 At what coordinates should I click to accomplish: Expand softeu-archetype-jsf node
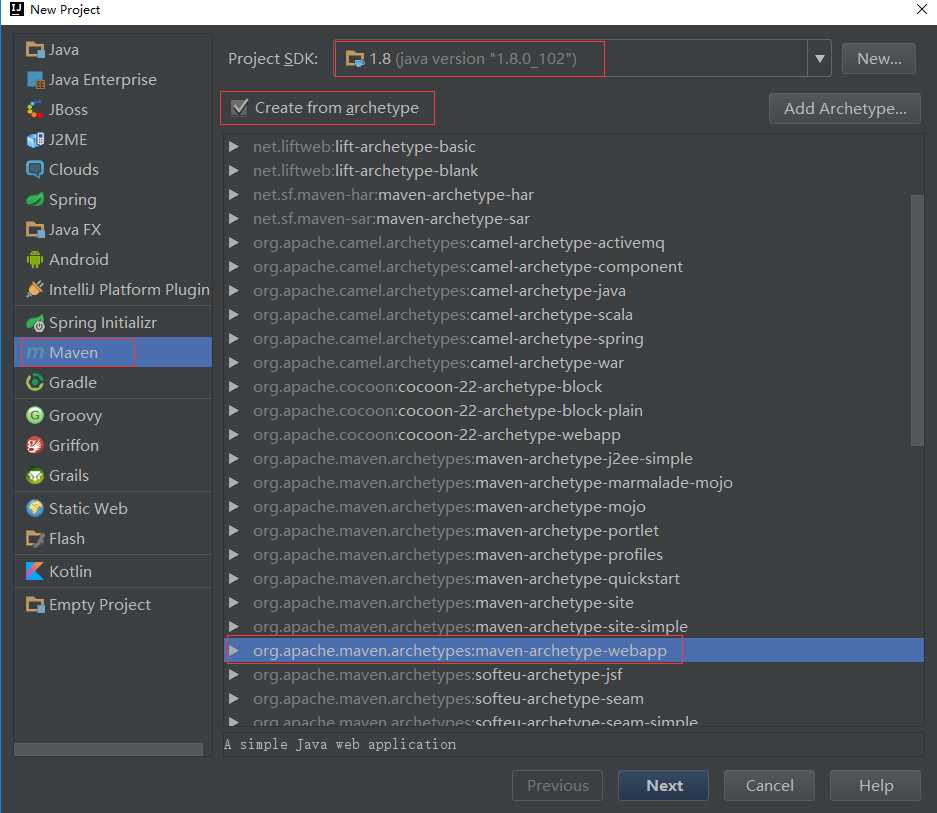point(234,674)
